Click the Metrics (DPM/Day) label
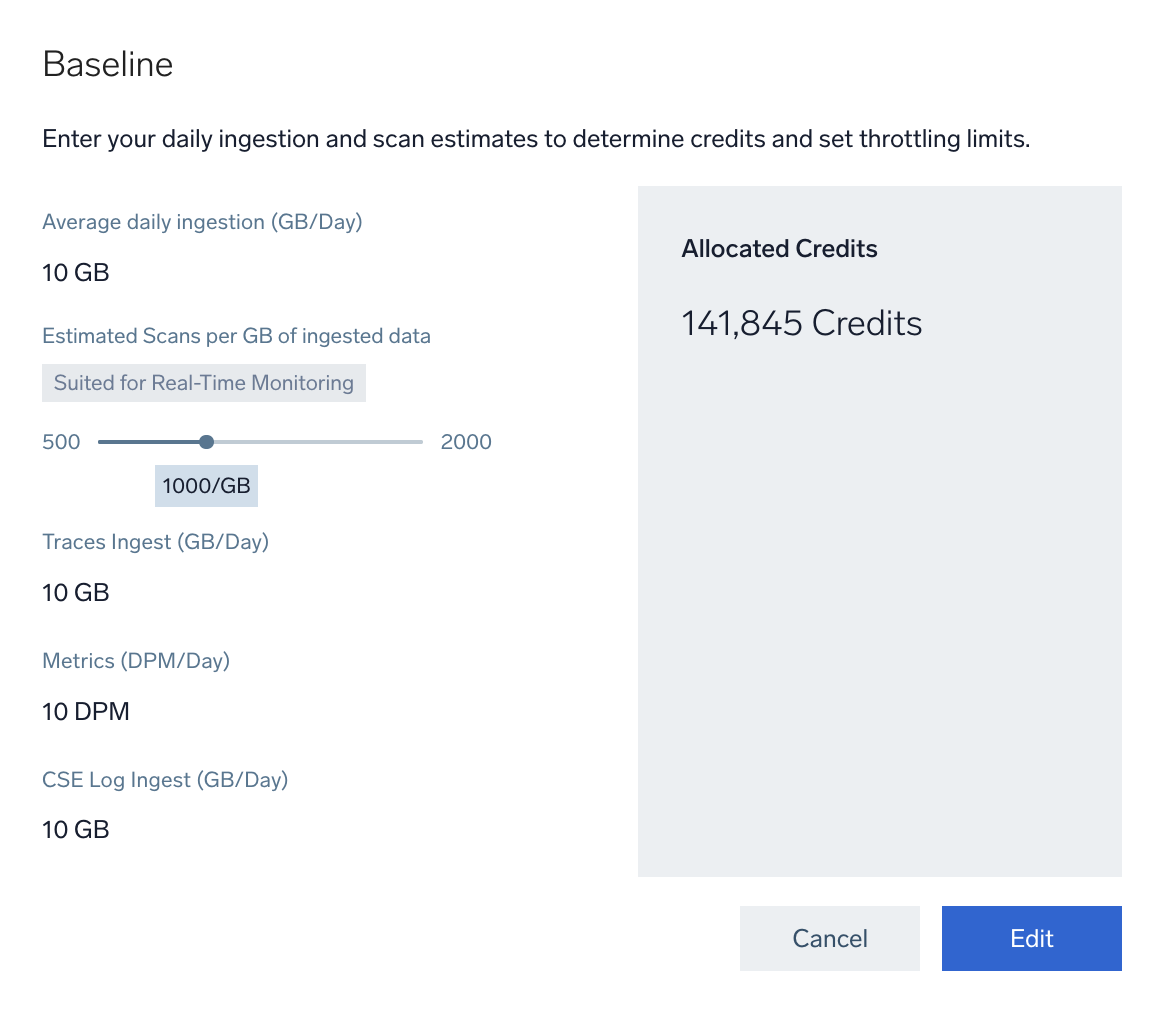Image resolution: width=1160 pixels, height=1010 pixels. (x=136, y=661)
